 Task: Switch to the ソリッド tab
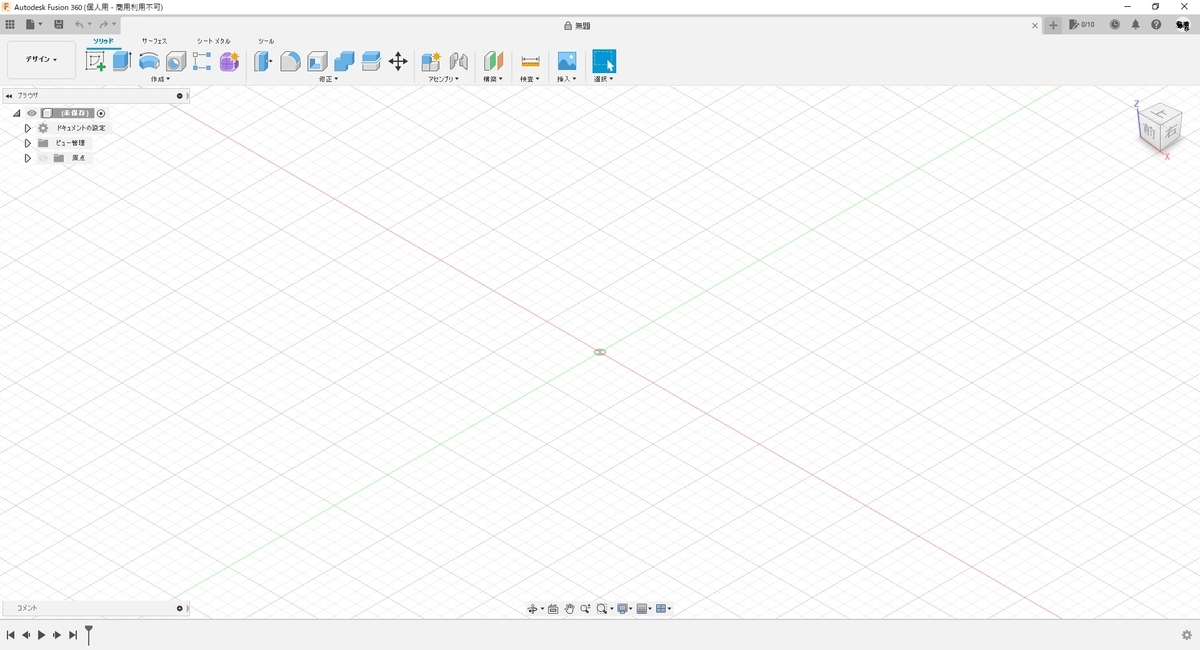tap(103, 41)
